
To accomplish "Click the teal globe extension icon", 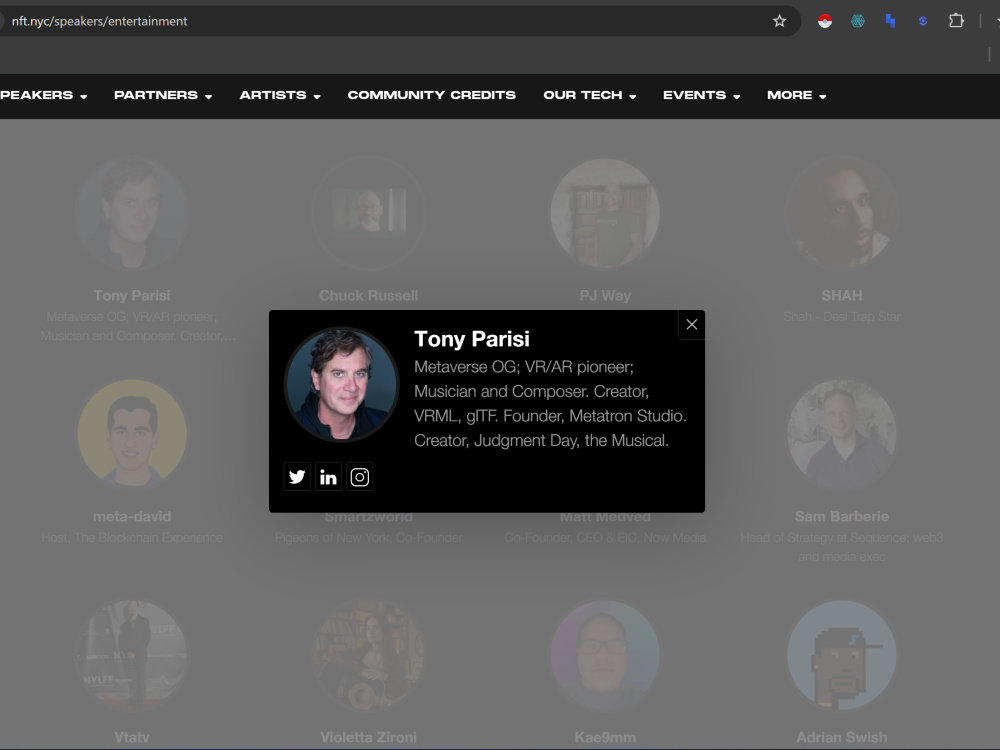I will pyautogui.click(x=858, y=21).
